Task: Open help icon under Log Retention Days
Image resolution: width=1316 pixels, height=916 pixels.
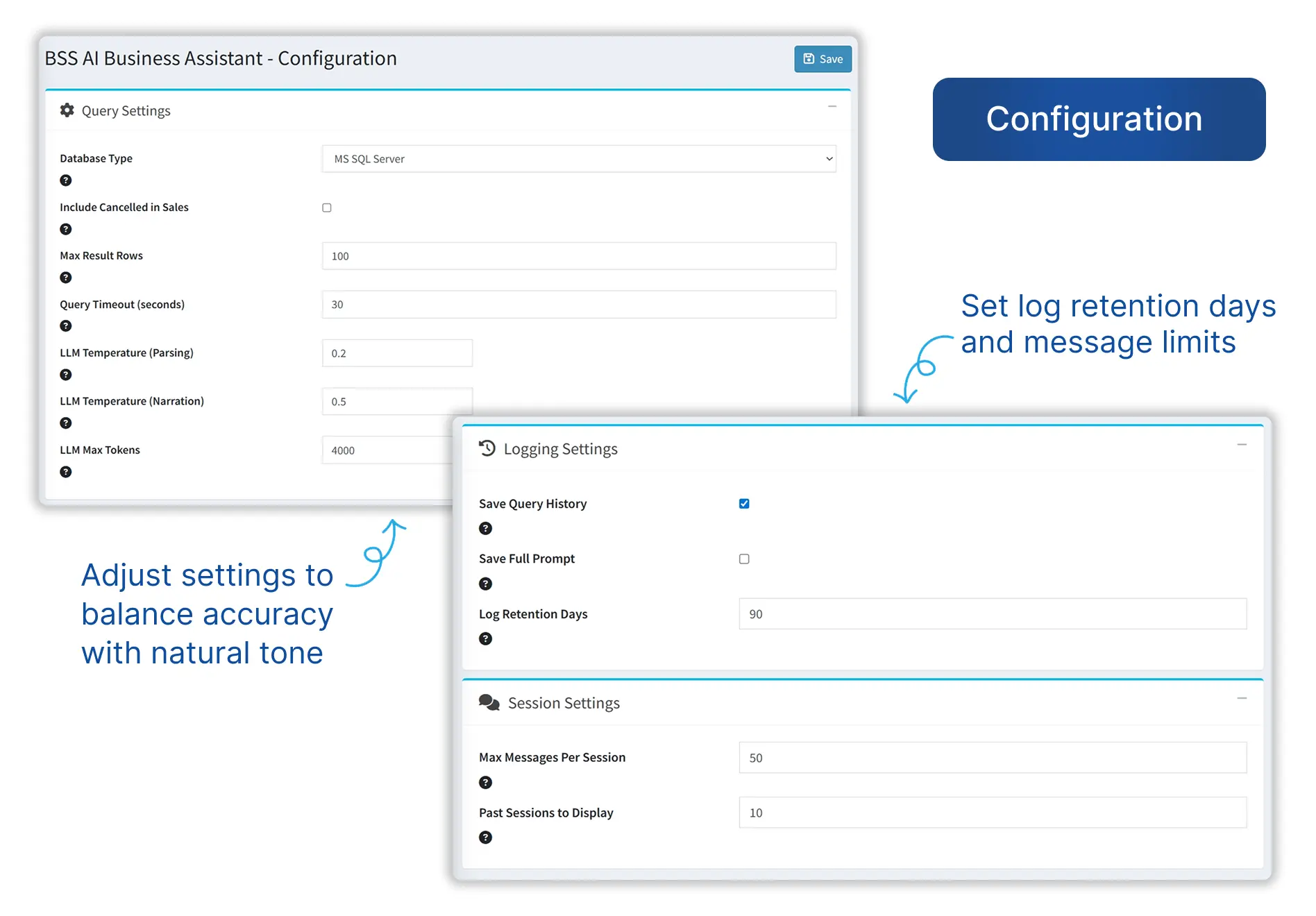Action: [486, 639]
